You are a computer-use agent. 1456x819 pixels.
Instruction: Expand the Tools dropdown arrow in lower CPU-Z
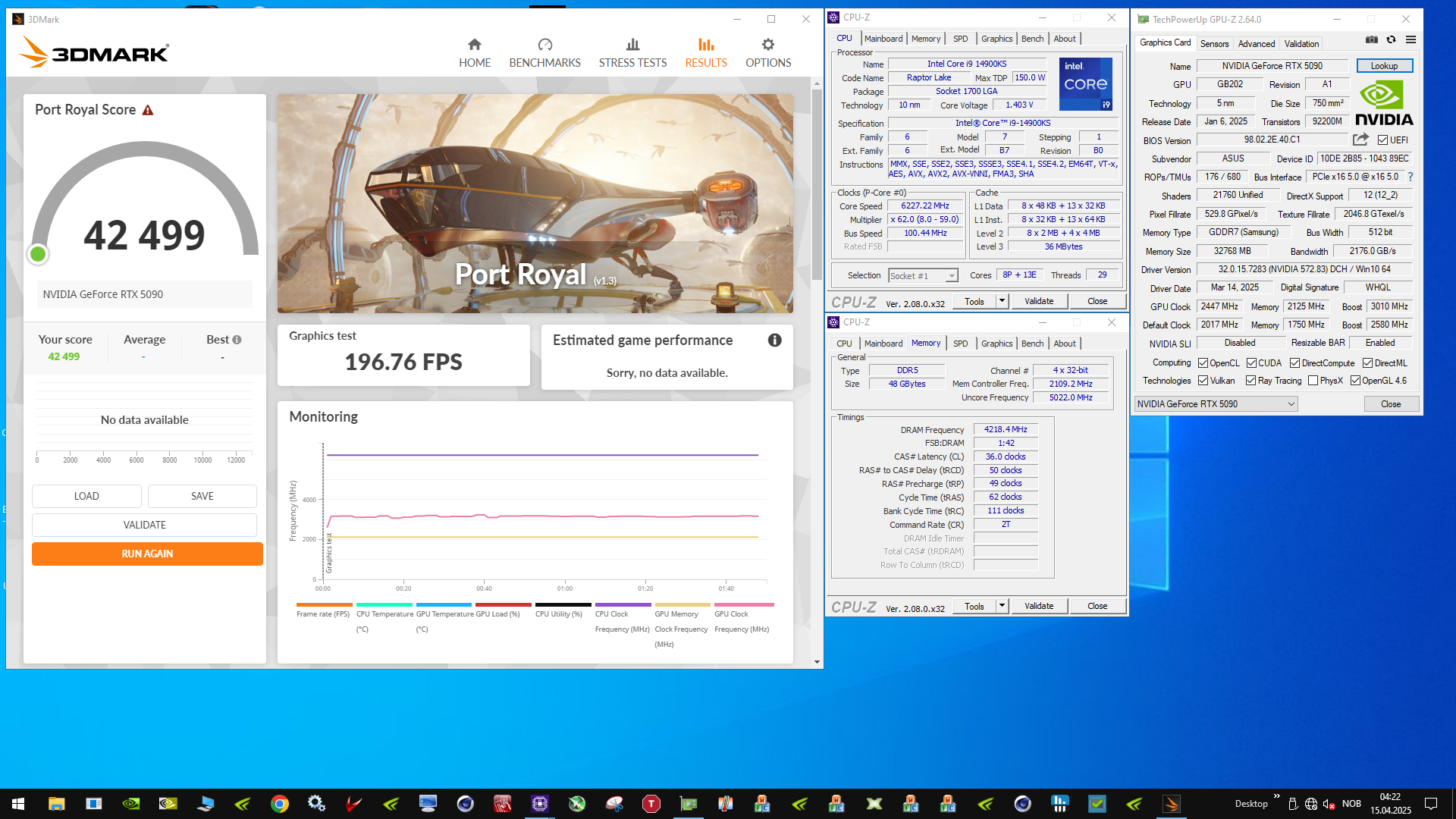(1002, 606)
